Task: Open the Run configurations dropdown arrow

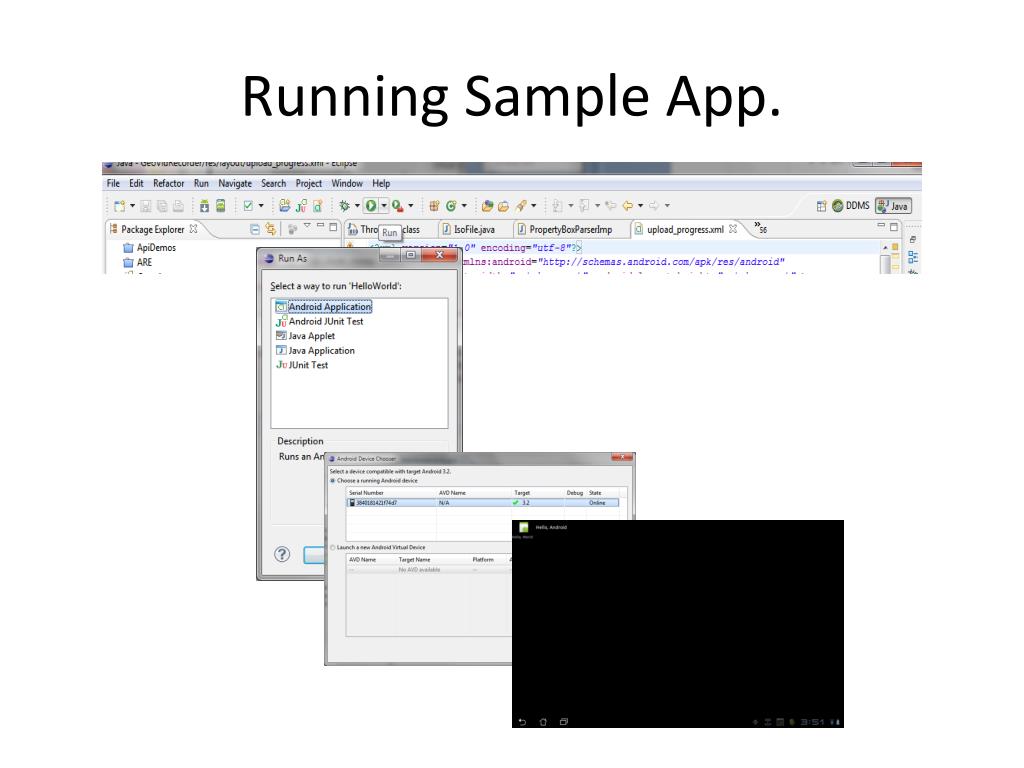Action: click(384, 206)
